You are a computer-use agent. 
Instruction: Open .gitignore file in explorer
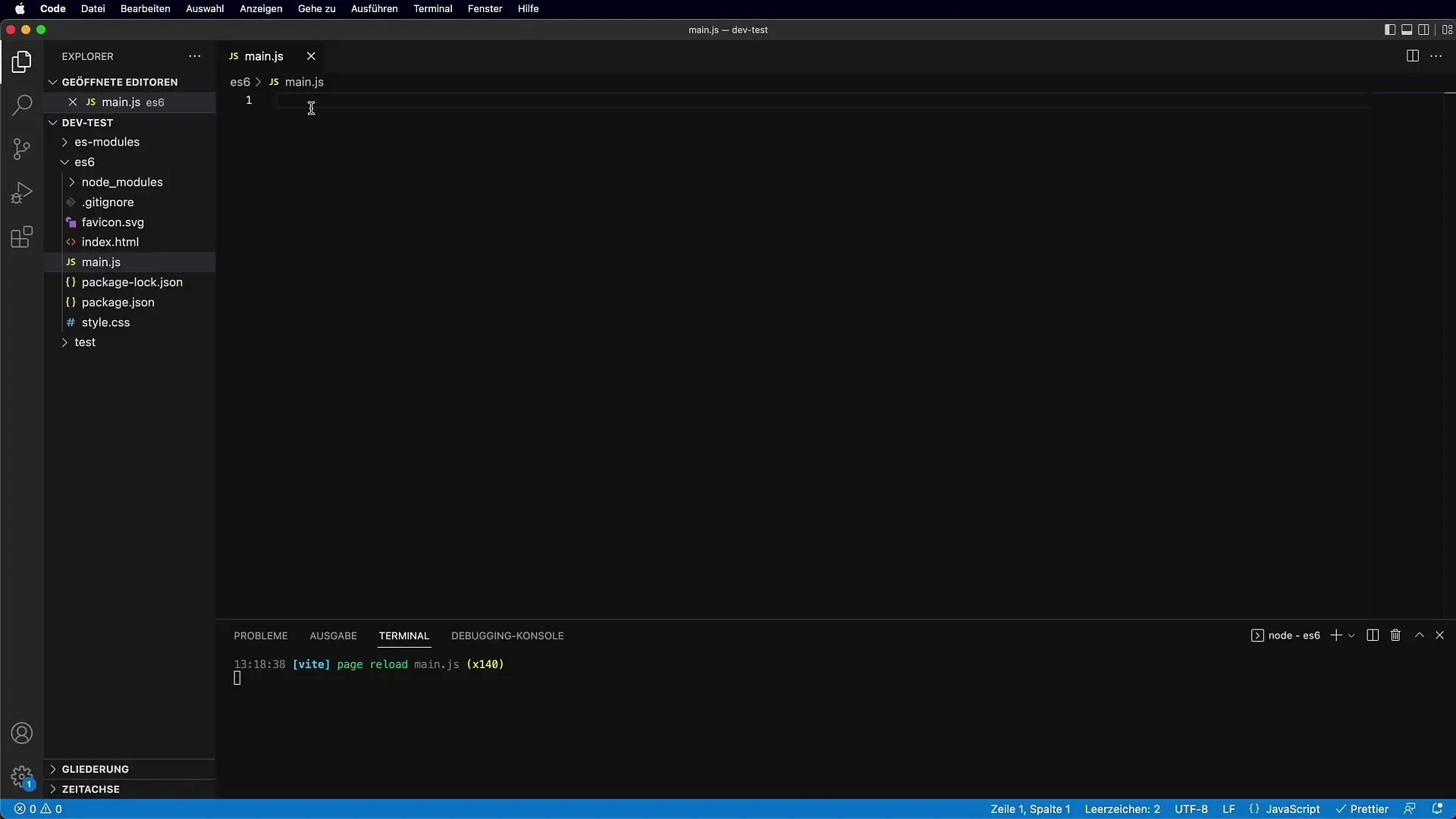130,202
